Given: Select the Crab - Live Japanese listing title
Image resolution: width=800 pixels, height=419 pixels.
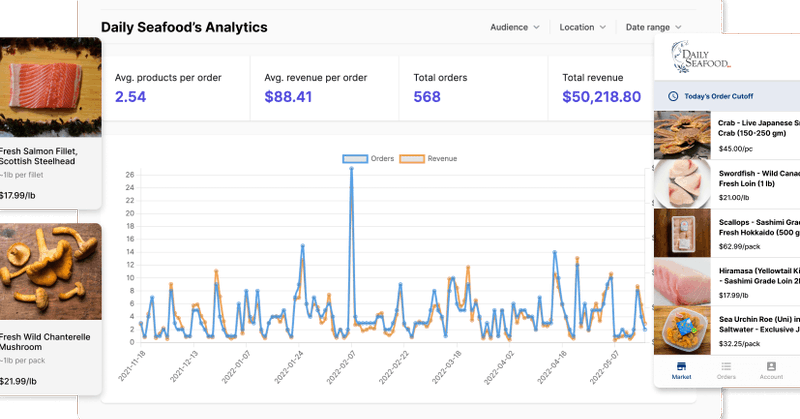Looking at the screenshot, I should click(x=759, y=128).
